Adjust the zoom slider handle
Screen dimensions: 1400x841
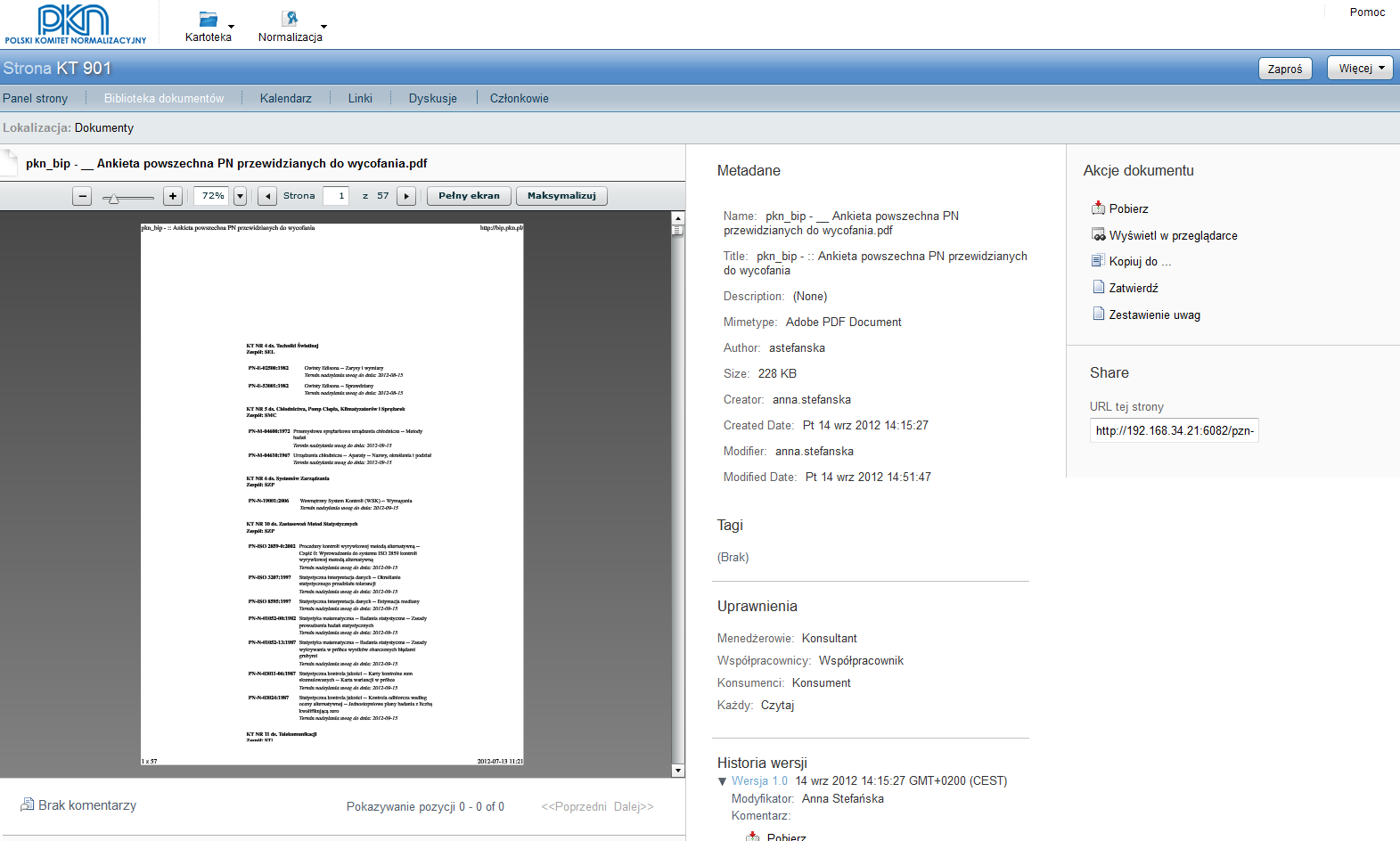tap(112, 199)
